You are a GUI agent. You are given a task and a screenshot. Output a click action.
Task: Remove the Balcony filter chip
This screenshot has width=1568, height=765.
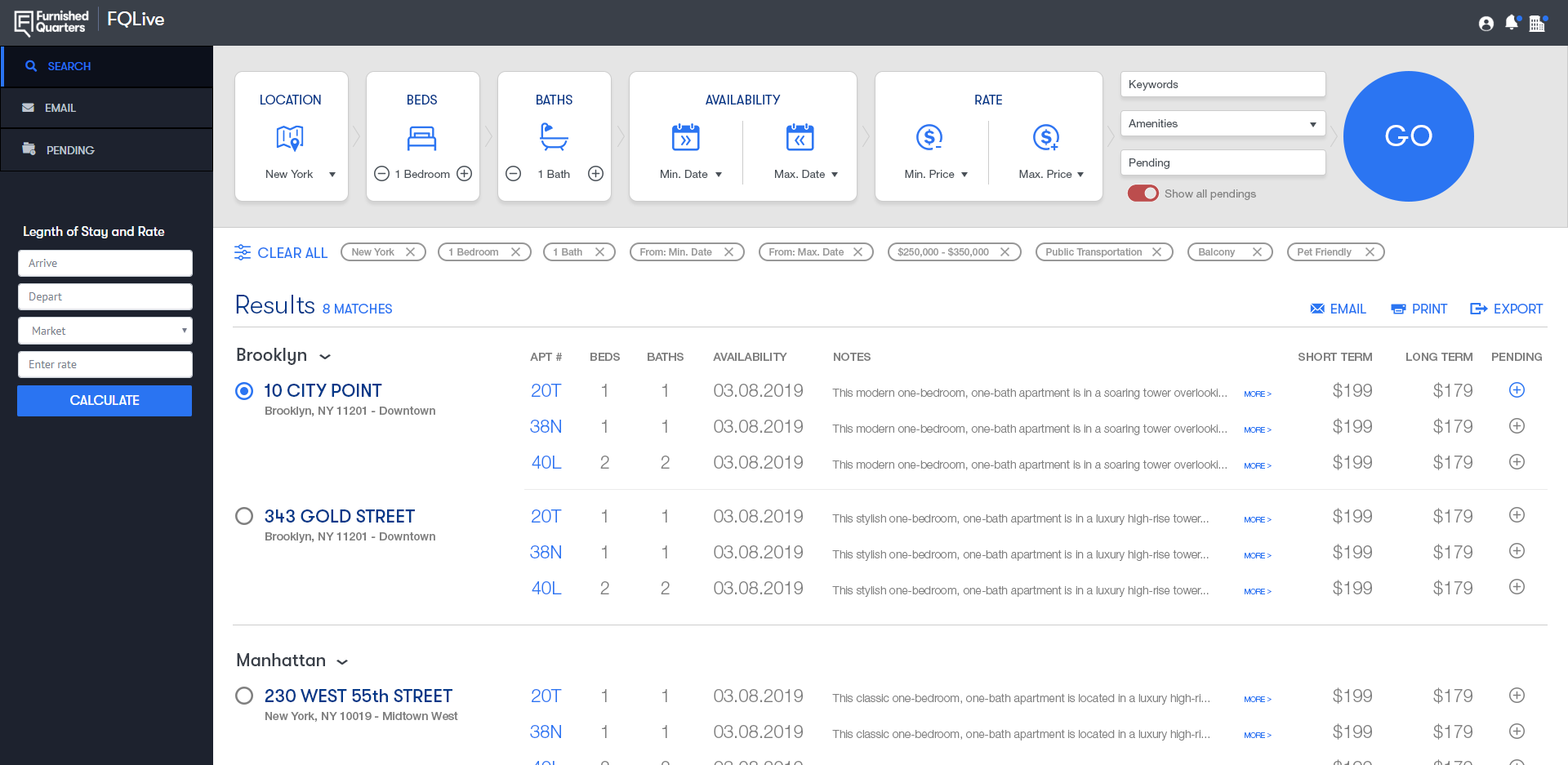[x=1258, y=252]
